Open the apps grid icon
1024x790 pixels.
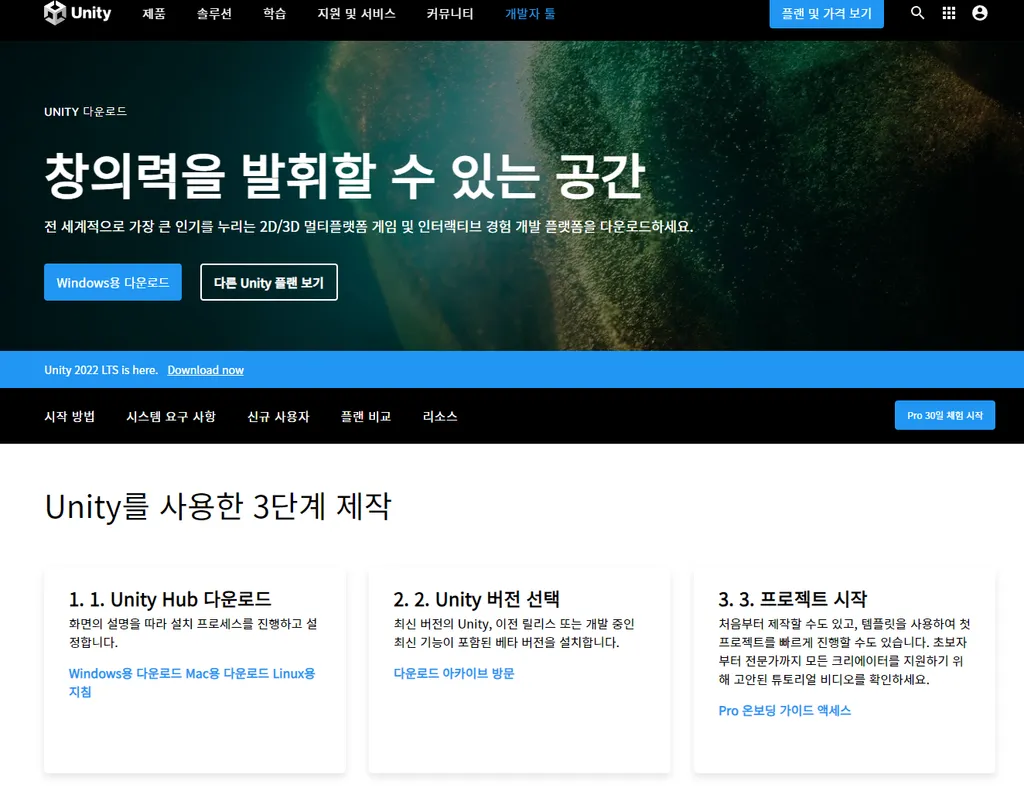pyautogui.click(x=949, y=13)
